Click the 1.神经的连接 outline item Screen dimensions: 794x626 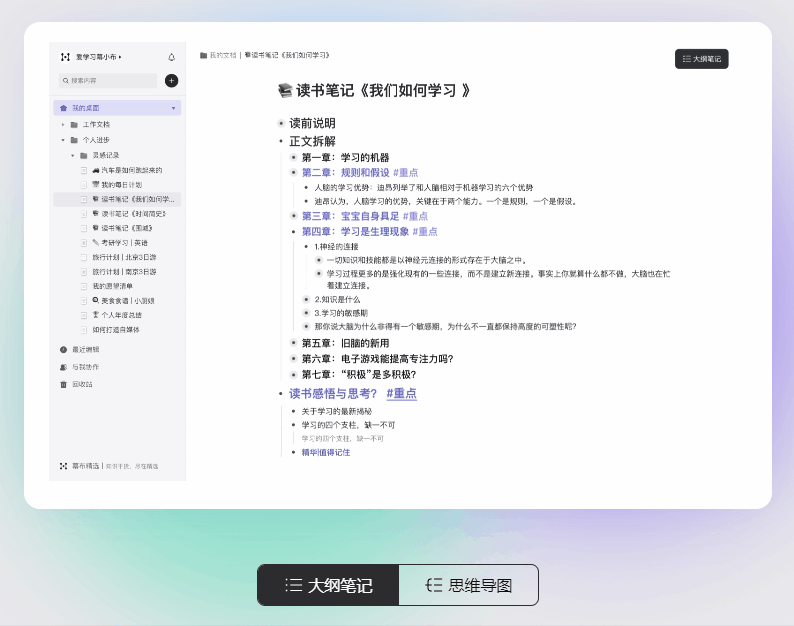(336, 247)
